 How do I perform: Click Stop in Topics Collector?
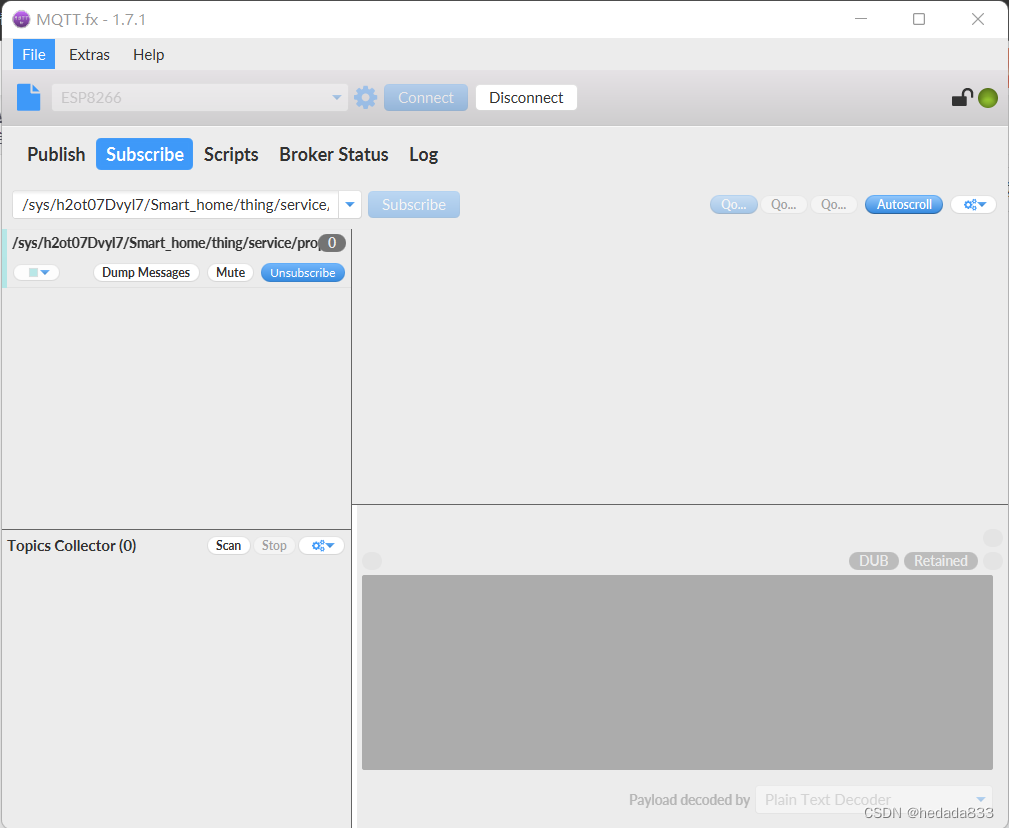[x=274, y=546]
